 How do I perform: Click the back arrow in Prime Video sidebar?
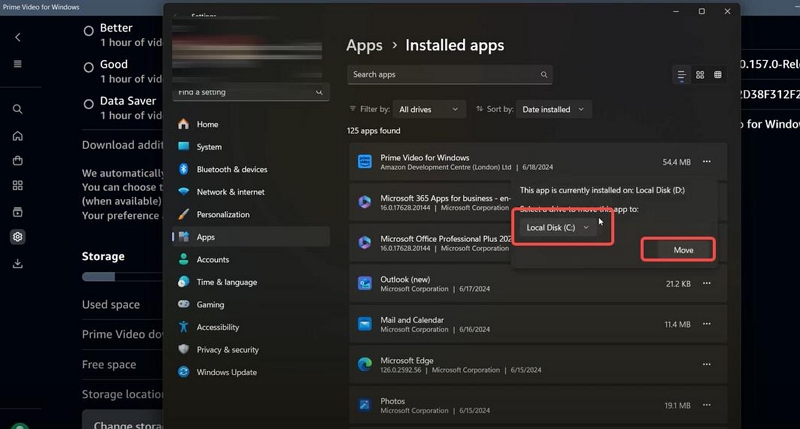pyautogui.click(x=18, y=37)
